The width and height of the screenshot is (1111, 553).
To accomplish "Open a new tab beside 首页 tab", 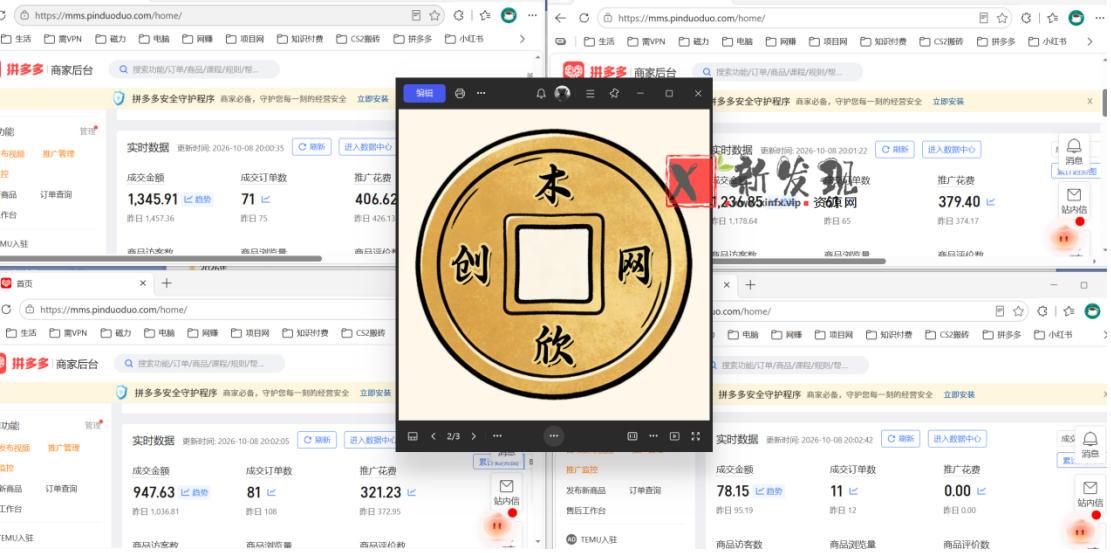I will pos(167,283).
